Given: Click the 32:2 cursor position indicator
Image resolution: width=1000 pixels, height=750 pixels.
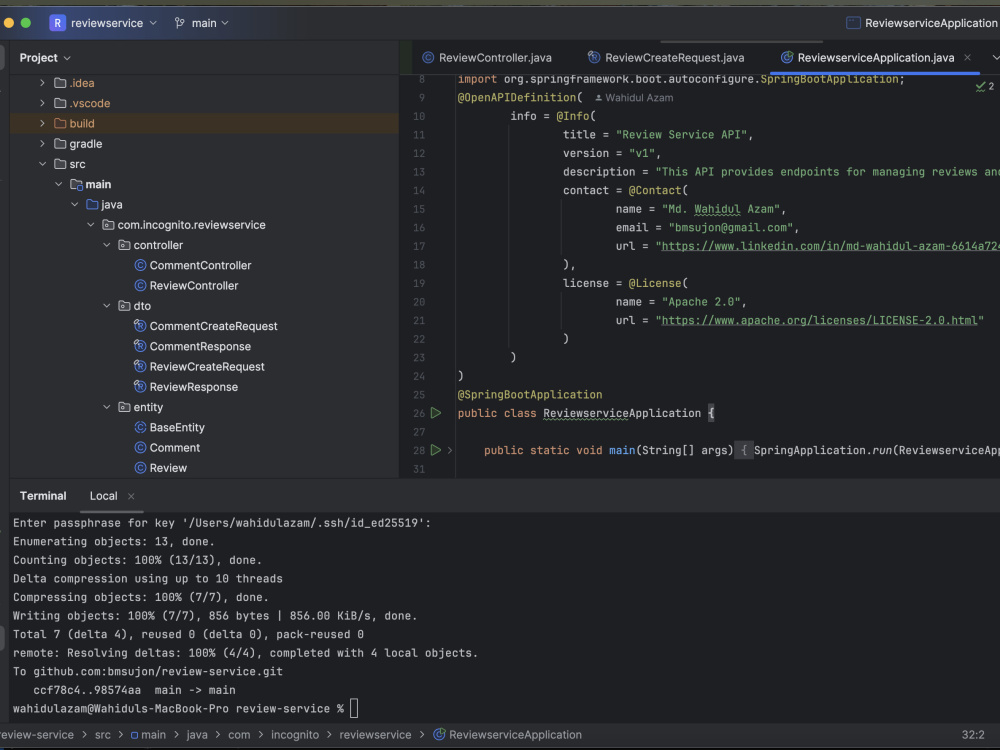Looking at the screenshot, I should (973, 735).
